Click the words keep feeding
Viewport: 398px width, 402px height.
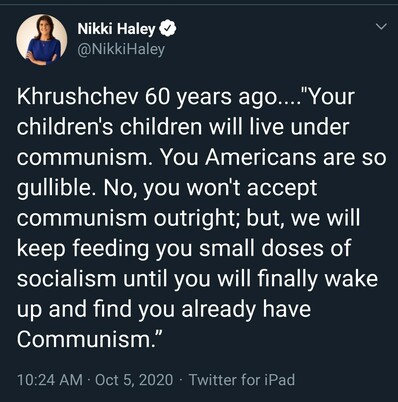83,249
